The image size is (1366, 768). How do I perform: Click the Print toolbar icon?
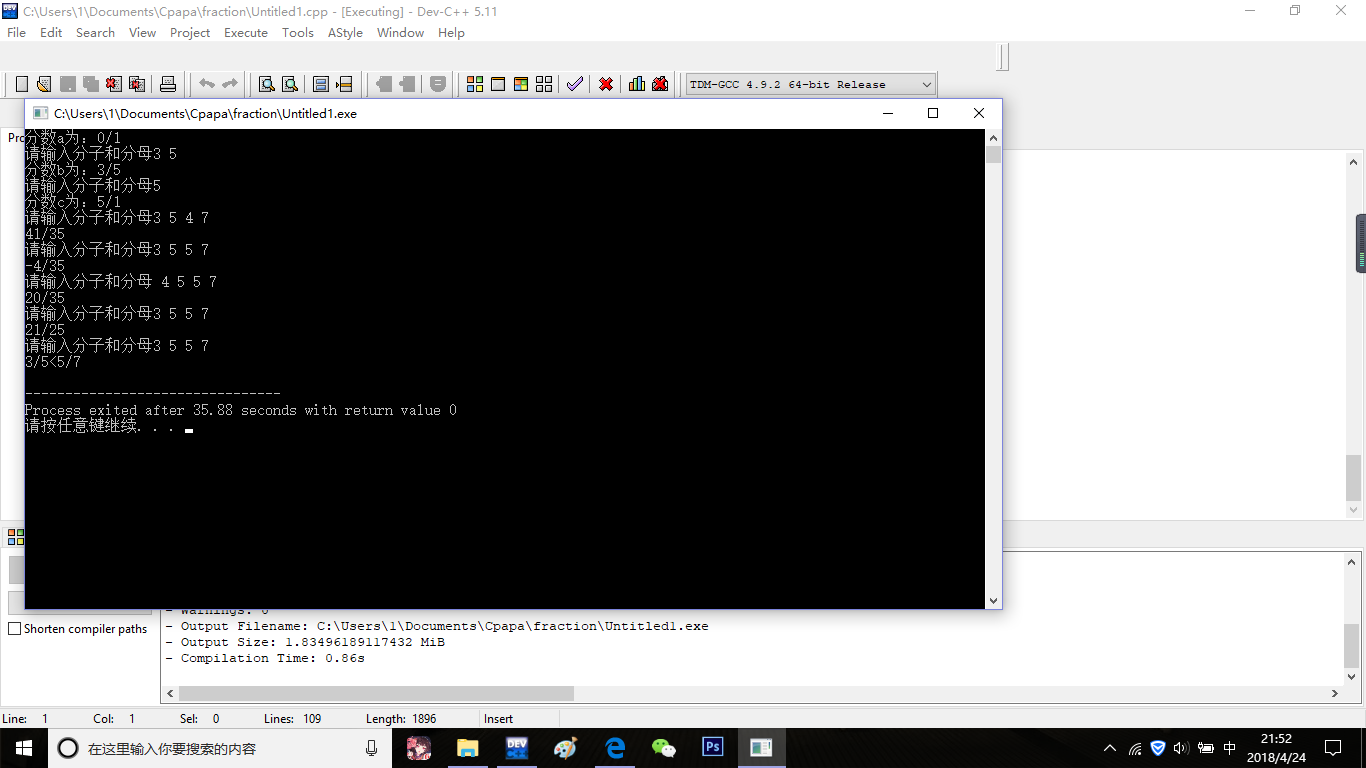coord(168,84)
